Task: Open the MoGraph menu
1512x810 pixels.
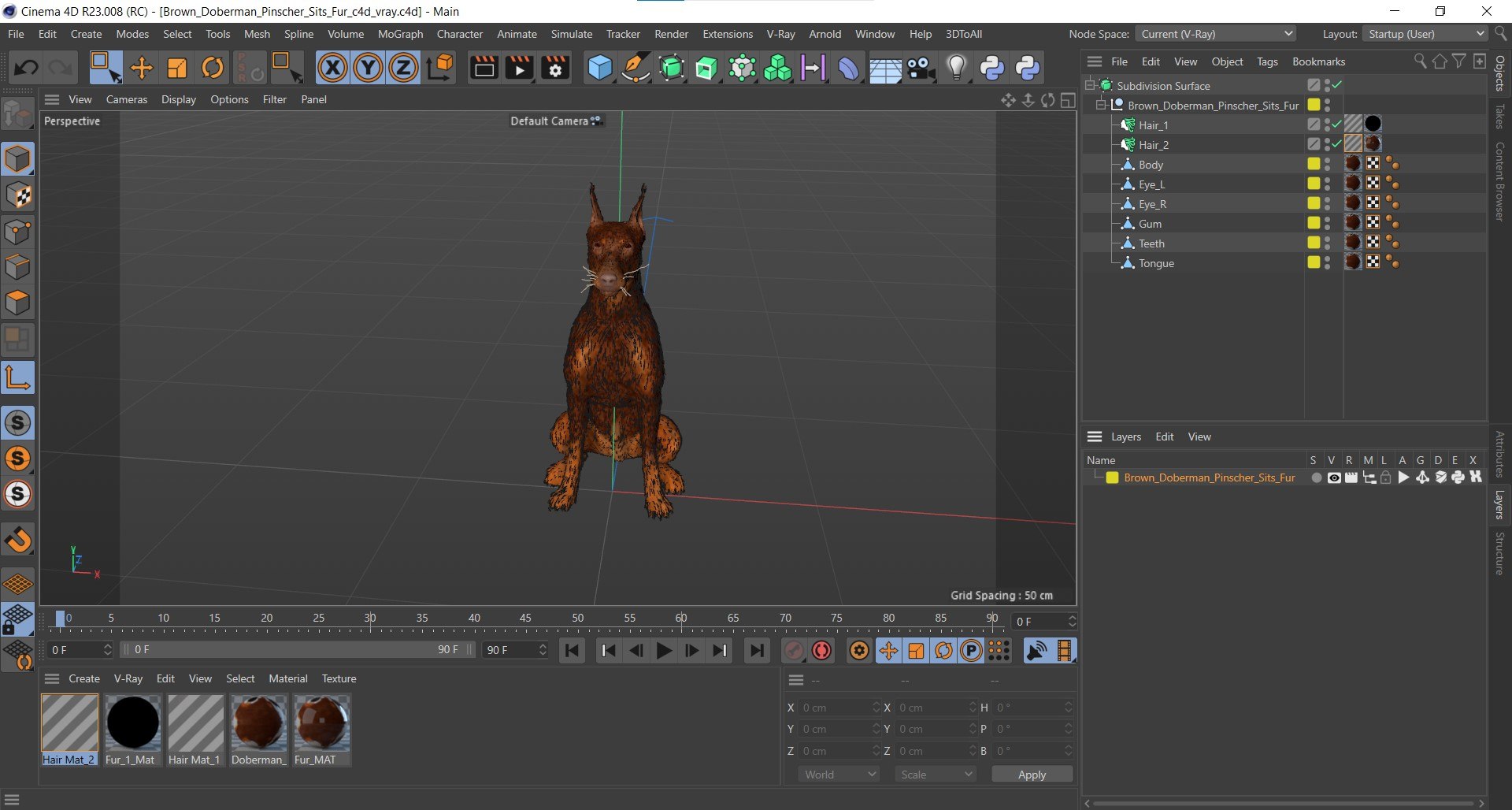Action: [x=400, y=34]
